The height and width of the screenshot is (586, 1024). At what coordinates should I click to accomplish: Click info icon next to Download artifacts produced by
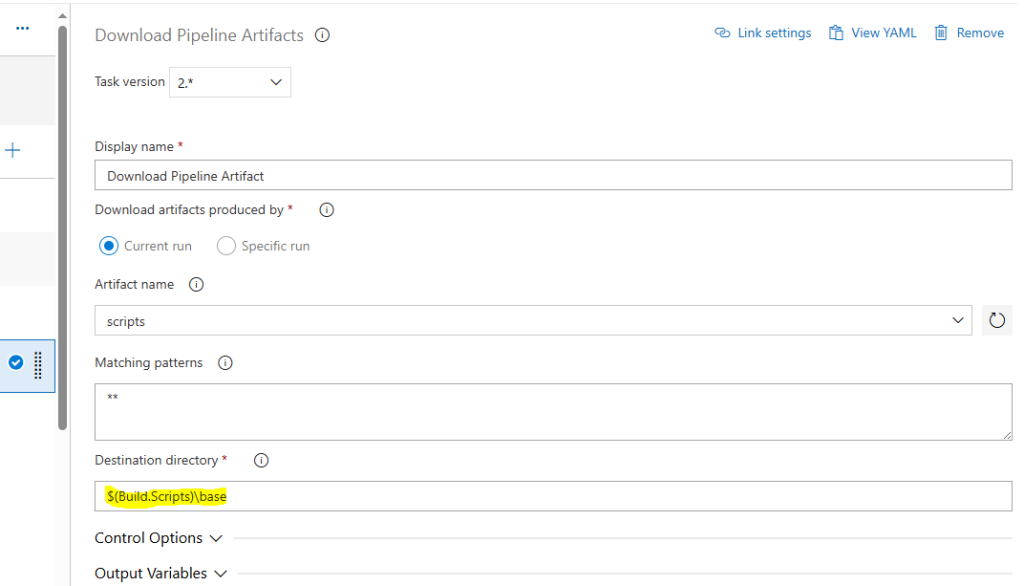(327, 210)
